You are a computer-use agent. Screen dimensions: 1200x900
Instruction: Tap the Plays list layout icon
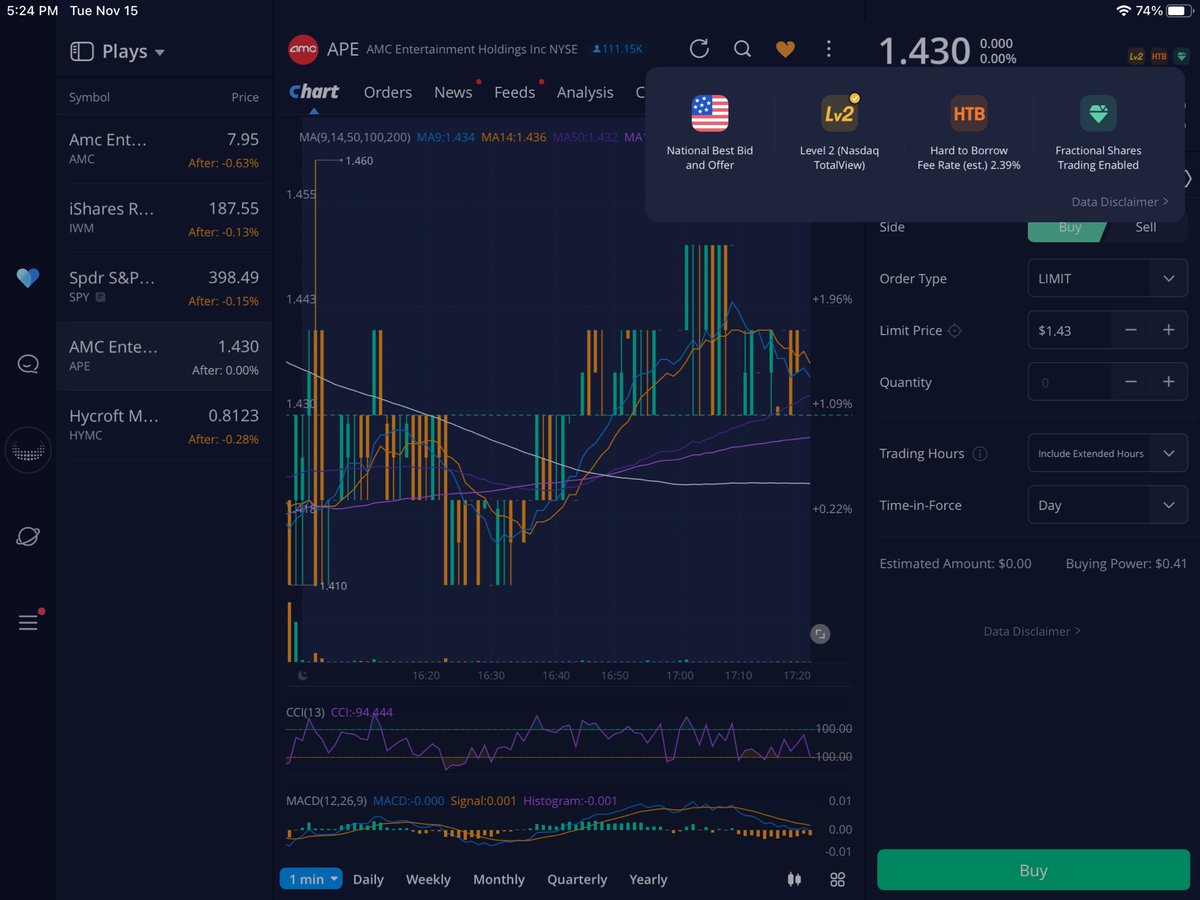(x=82, y=51)
